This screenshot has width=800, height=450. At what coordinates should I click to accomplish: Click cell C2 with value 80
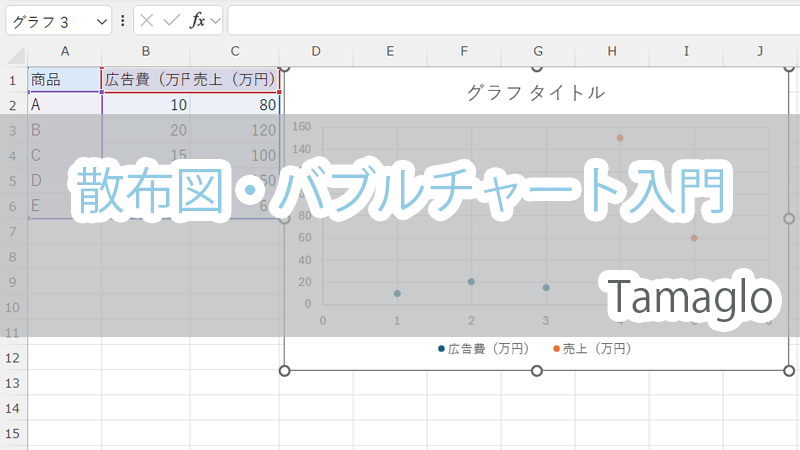[x=235, y=104]
